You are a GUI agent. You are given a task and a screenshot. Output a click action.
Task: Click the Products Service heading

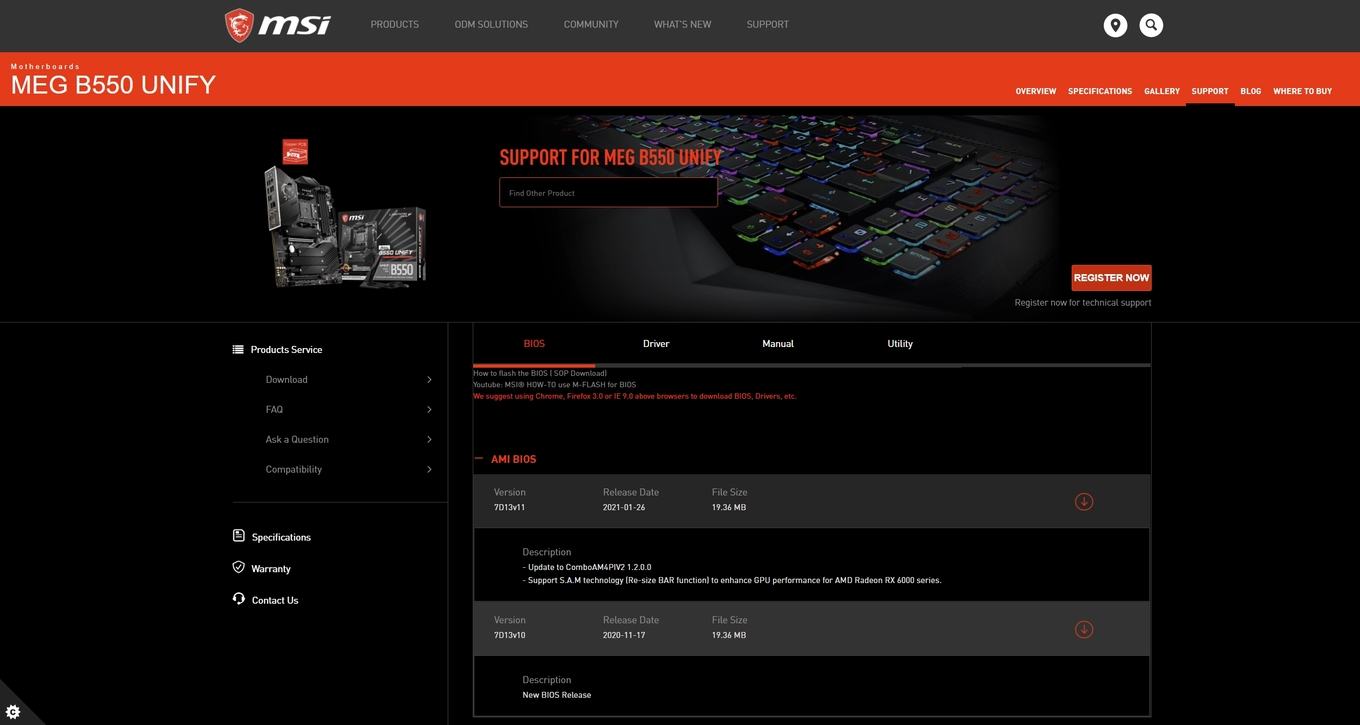(x=286, y=349)
